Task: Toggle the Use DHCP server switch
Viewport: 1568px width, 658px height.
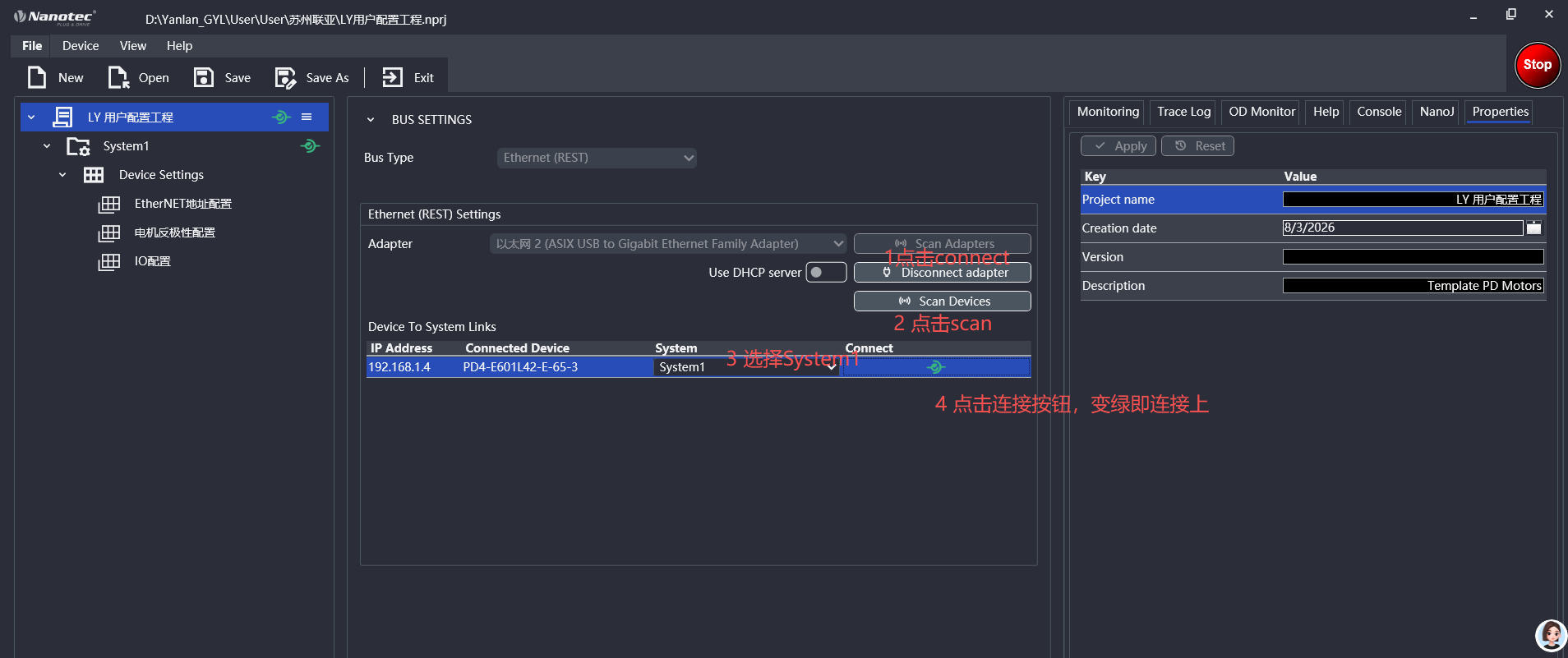Action: coord(826,272)
